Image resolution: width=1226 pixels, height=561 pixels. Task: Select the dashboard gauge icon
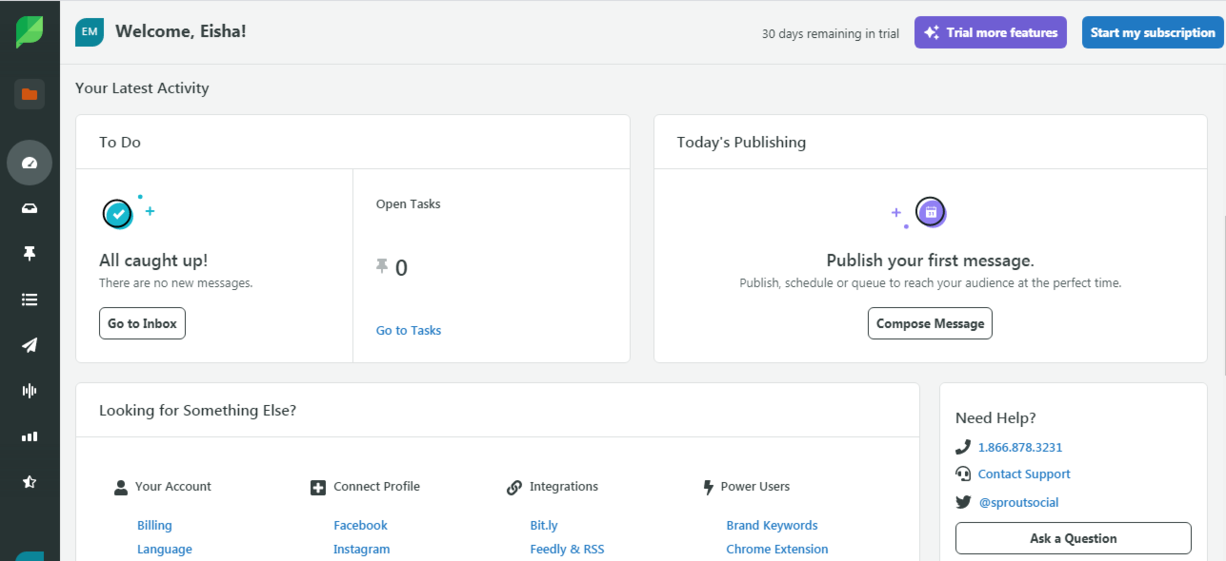pyautogui.click(x=29, y=162)
